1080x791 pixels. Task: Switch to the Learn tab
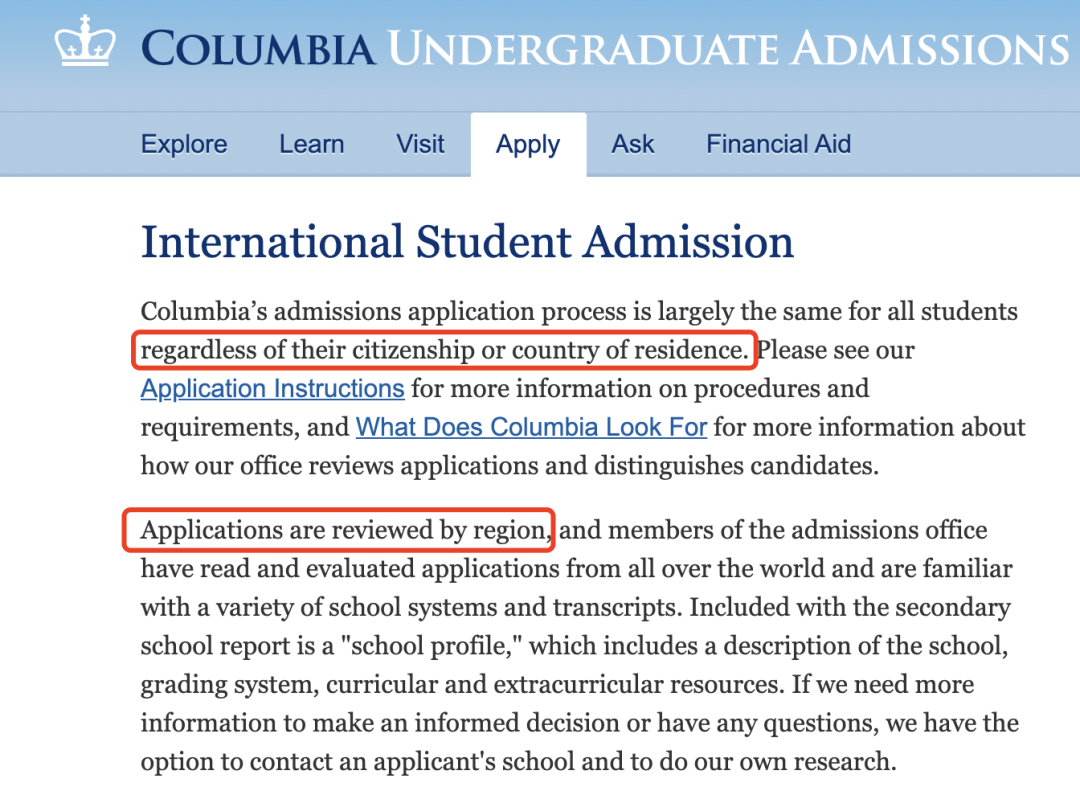[311, 144]
